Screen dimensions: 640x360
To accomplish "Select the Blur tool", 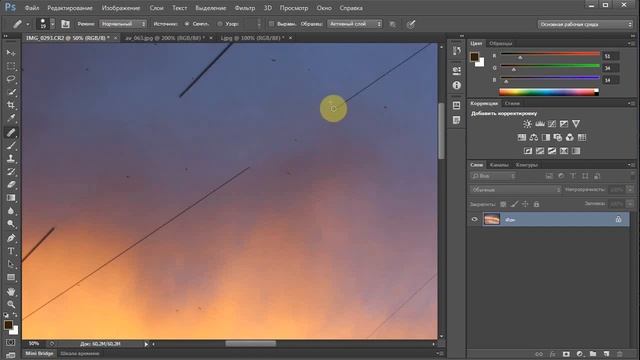I will point(11,211).
